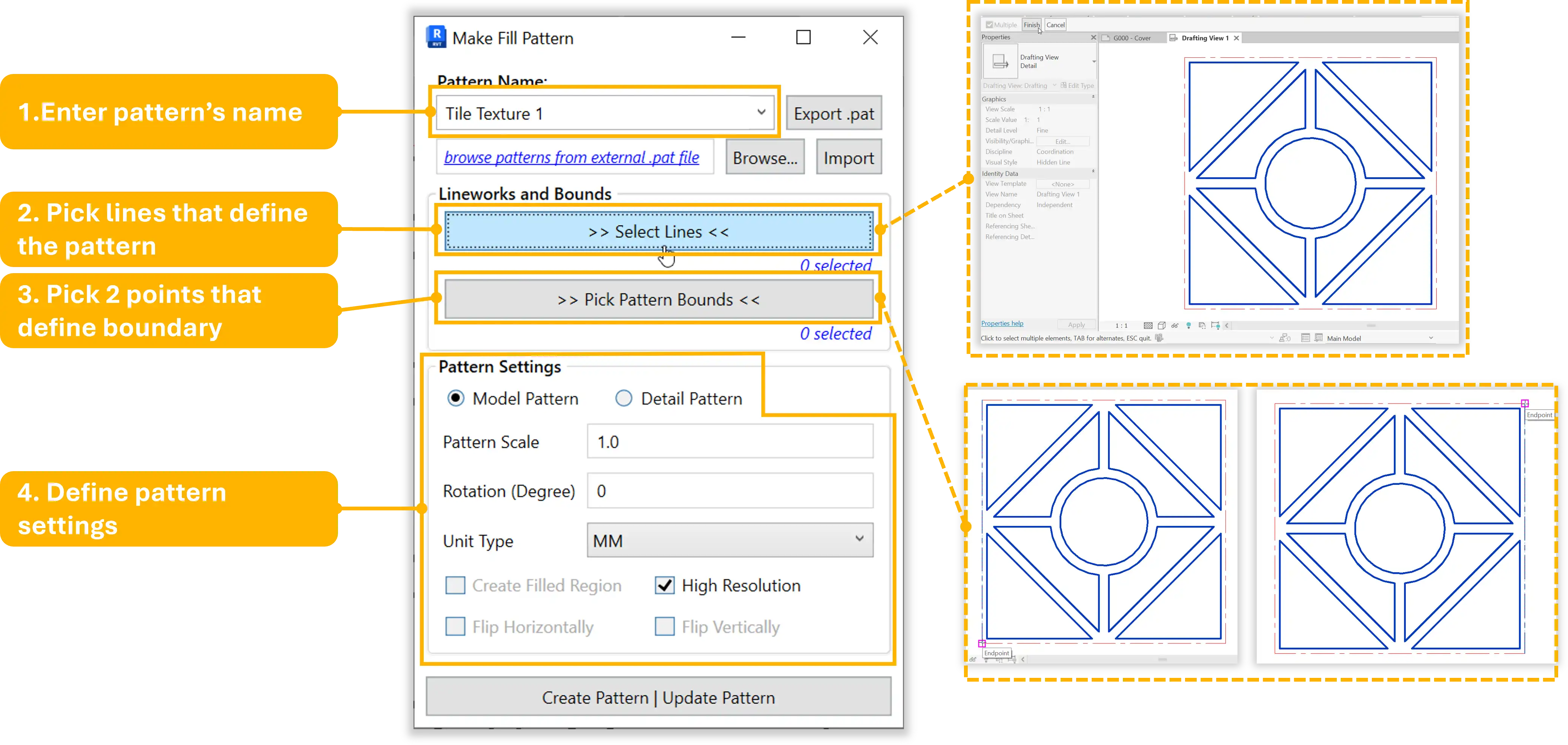This screenshot has height=745, width=1568.
Task: Click the Temporary Hide/Isolate glasses icon
Action: [x=1175, y=326]
